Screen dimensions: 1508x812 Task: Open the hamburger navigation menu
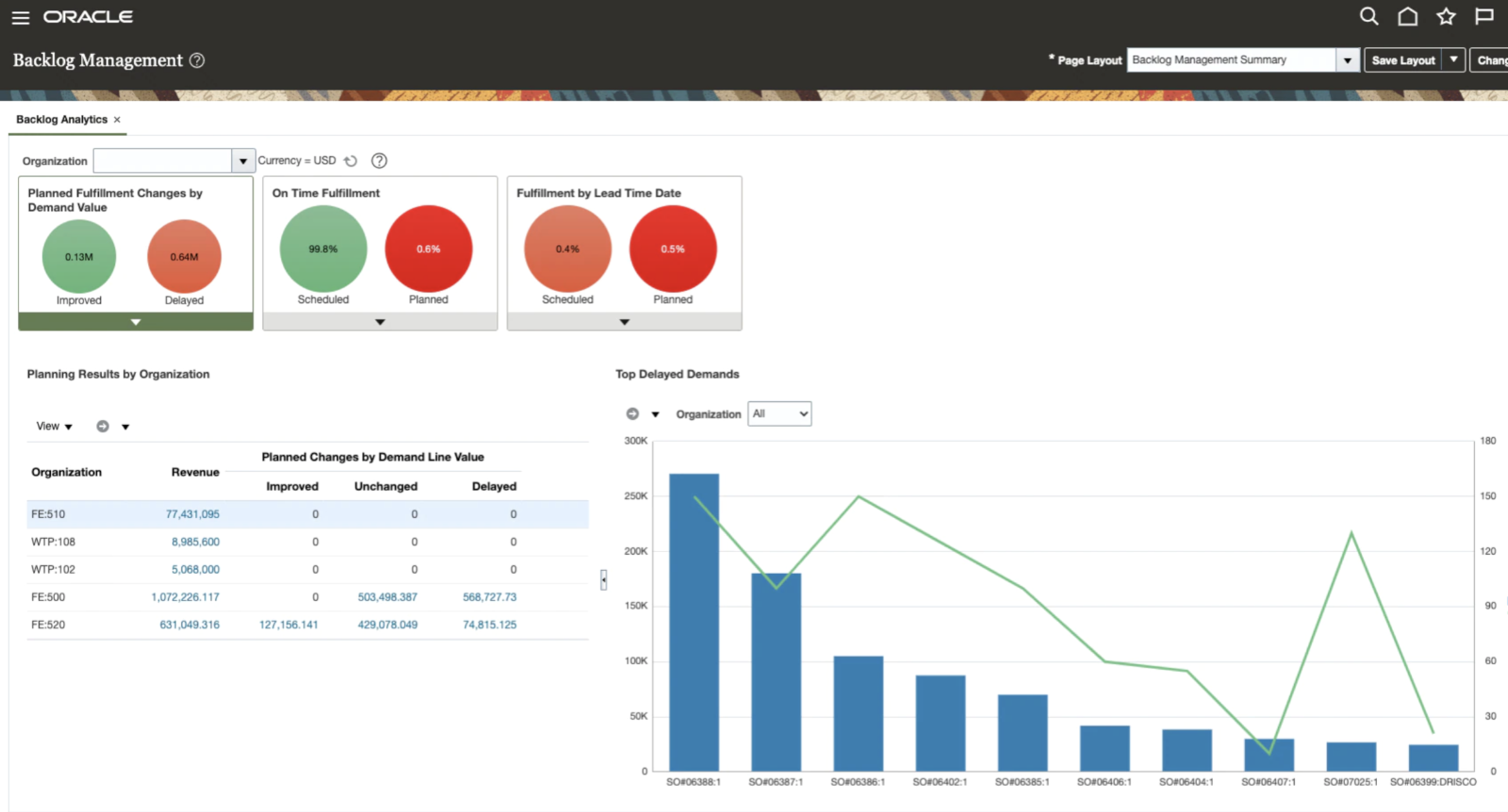pyautogui.click(x=20, y=18)
